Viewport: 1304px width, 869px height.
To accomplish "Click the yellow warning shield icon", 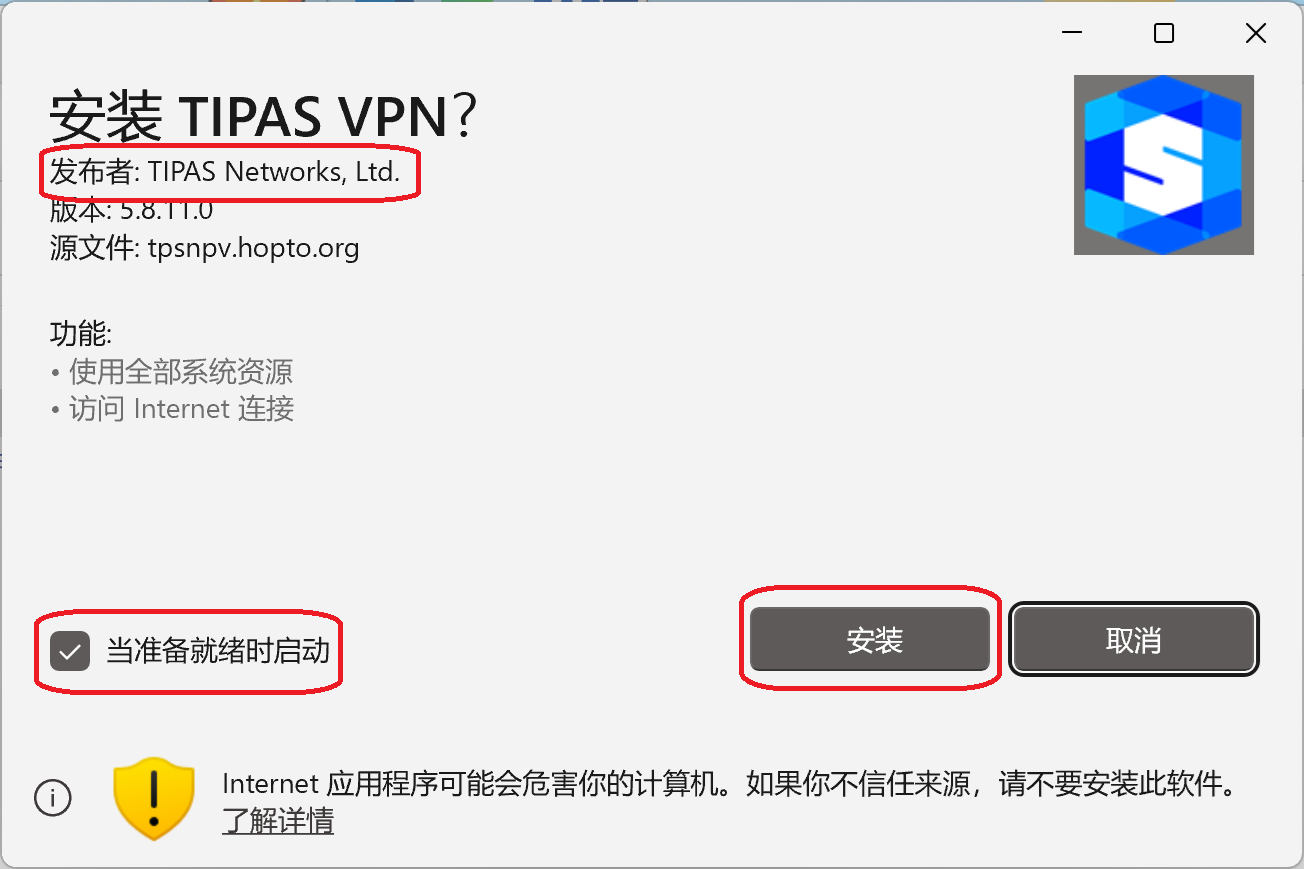I will [x=153, y=796].
